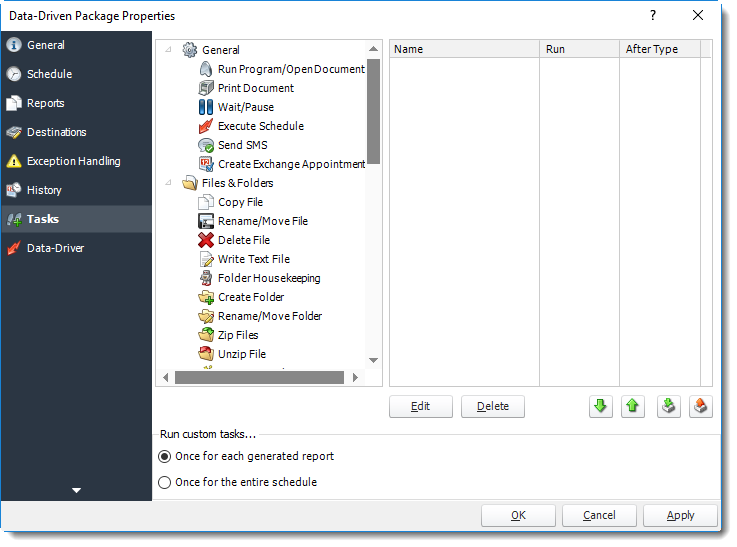This screenshot has width=737, height=547.
Task: Open the Reports sidebar section
Action: tap(76, 103)
